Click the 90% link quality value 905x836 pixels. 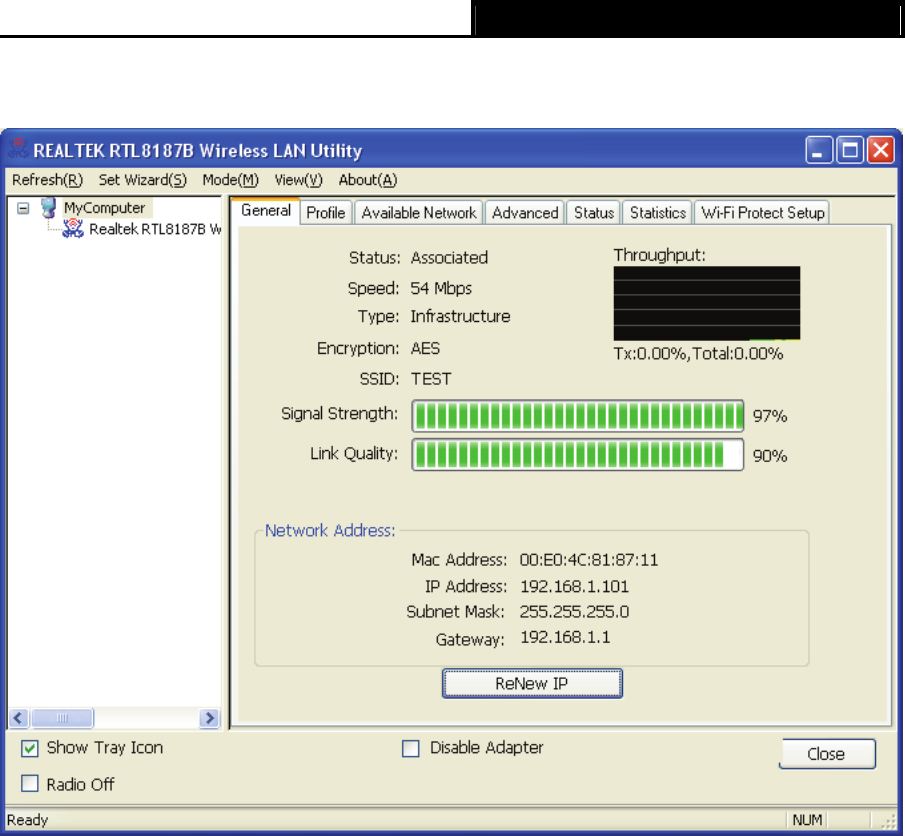click(x=770, y=456)
